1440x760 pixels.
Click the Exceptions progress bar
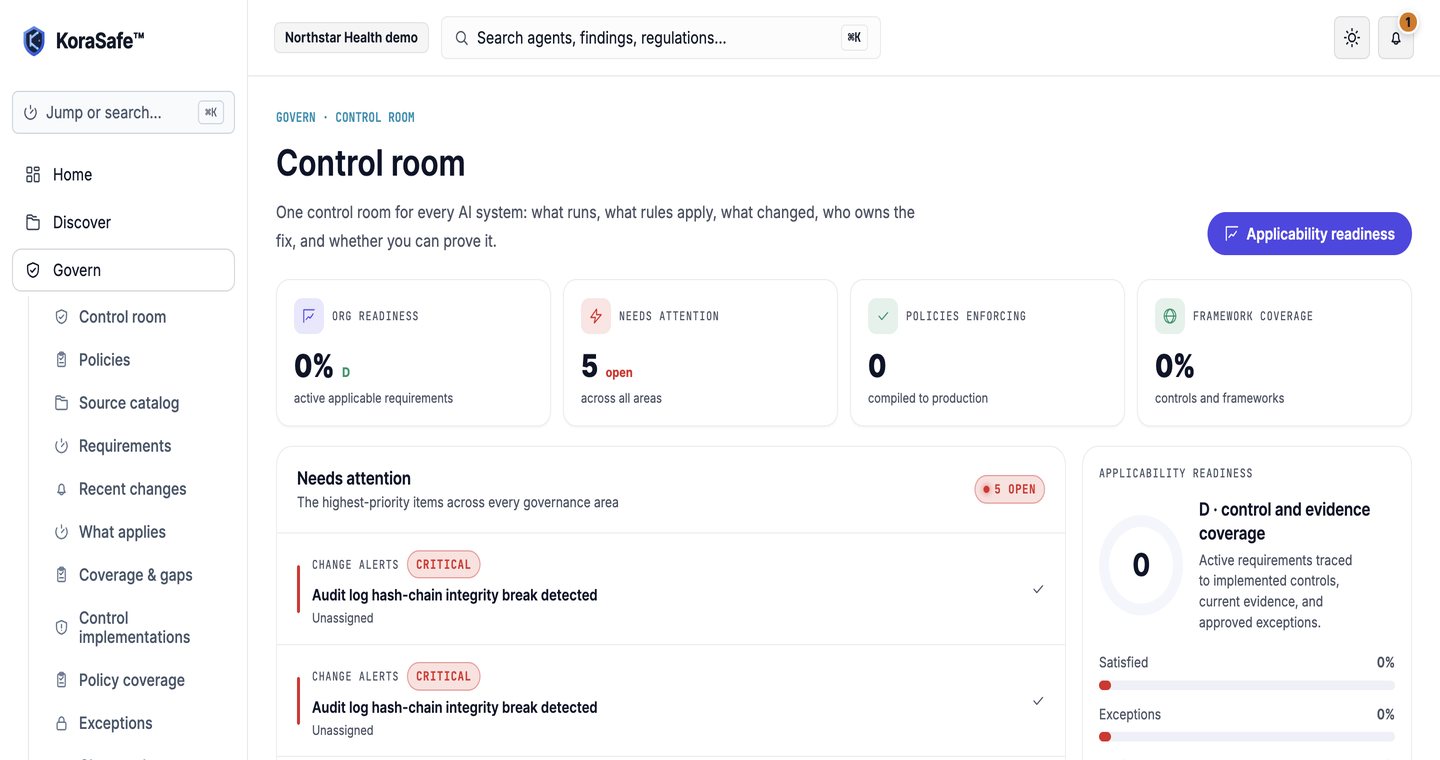point(1247,737)
